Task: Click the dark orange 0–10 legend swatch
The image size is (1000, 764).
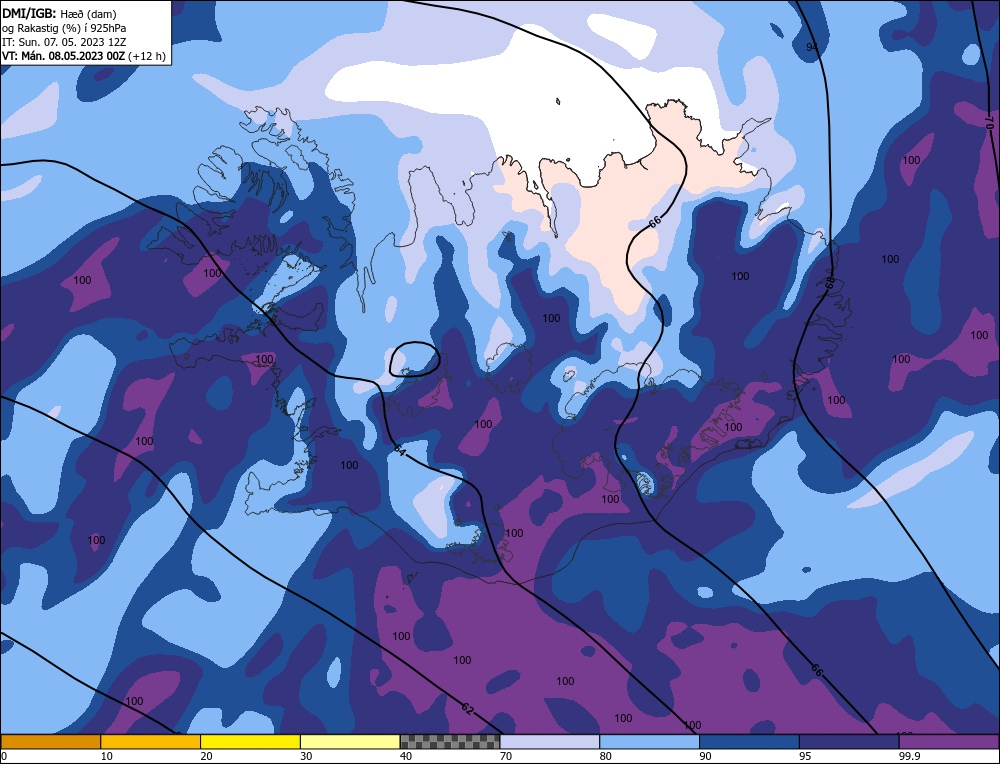Action: coord(50,741)
